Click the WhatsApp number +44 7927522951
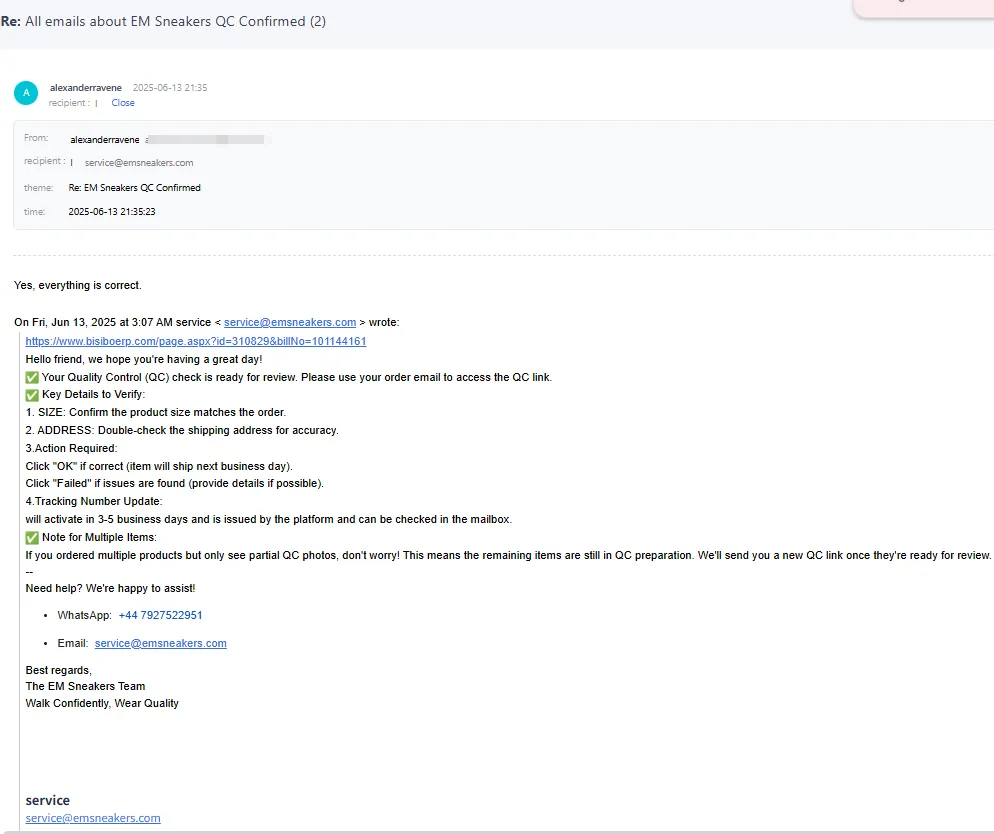This screenshot has height=834, width=994. (x=160, y=615)
